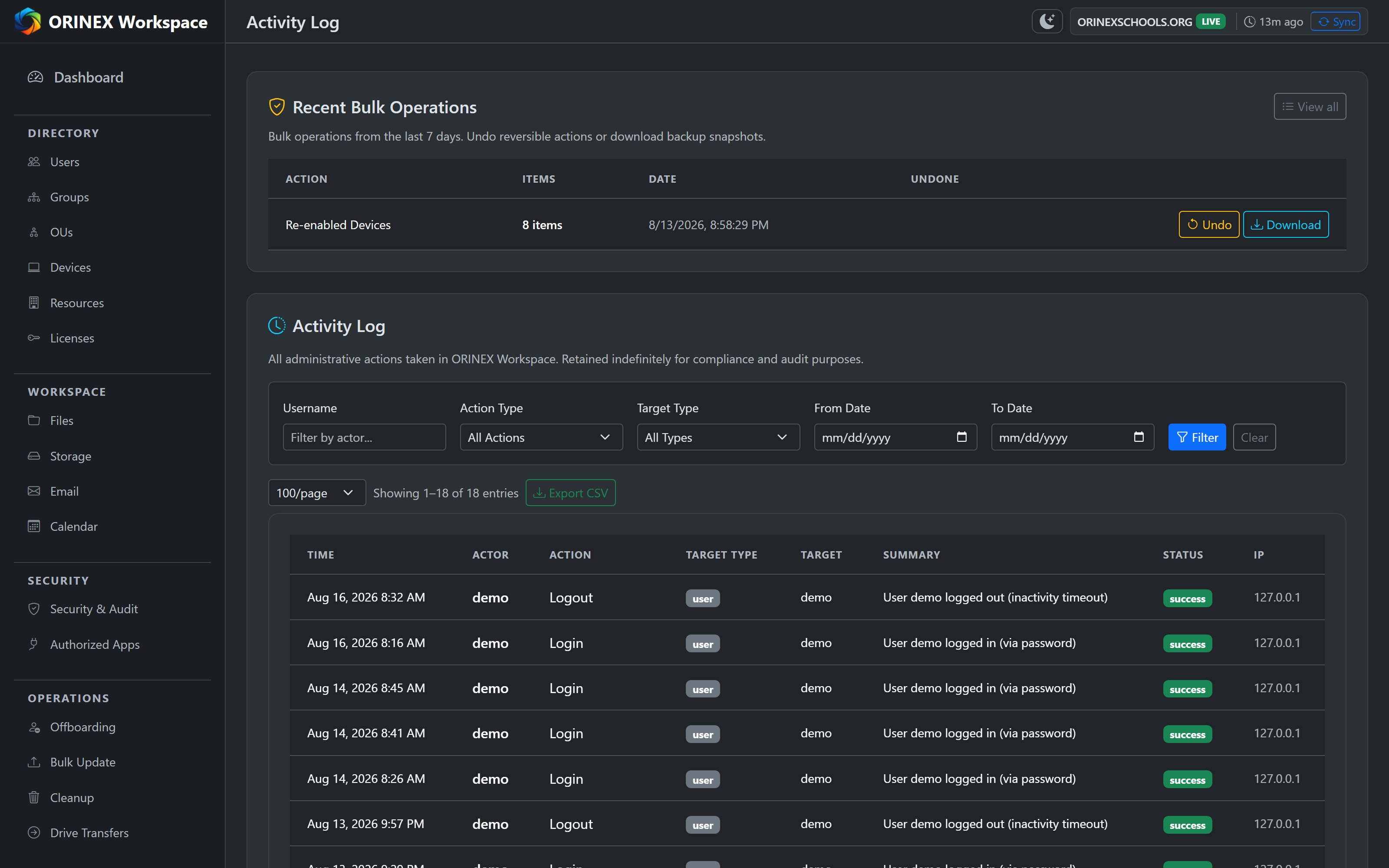This screenshot has height=868, width=1389.
Task: Click the ORINEX logo icon
Action: pos(27,22)
